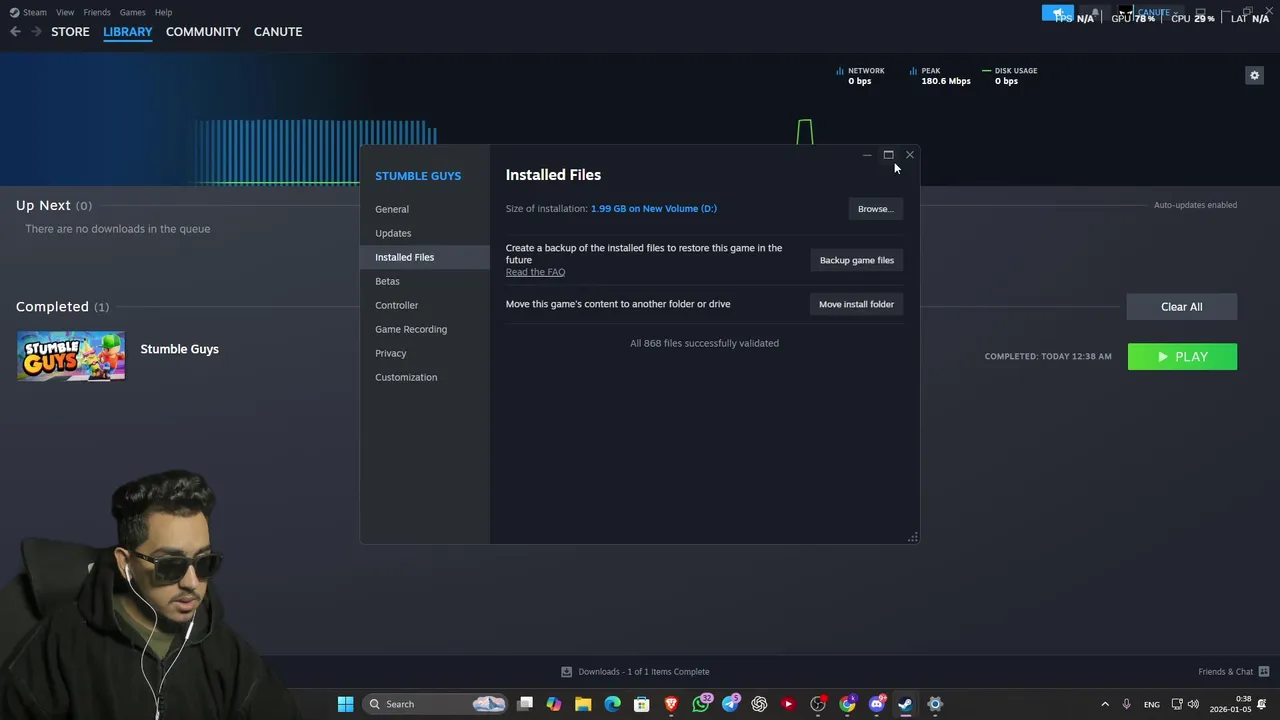This screenshot has height=720, width=1280.
Task: Click the Clear All button
Action: pos(1182,307)
